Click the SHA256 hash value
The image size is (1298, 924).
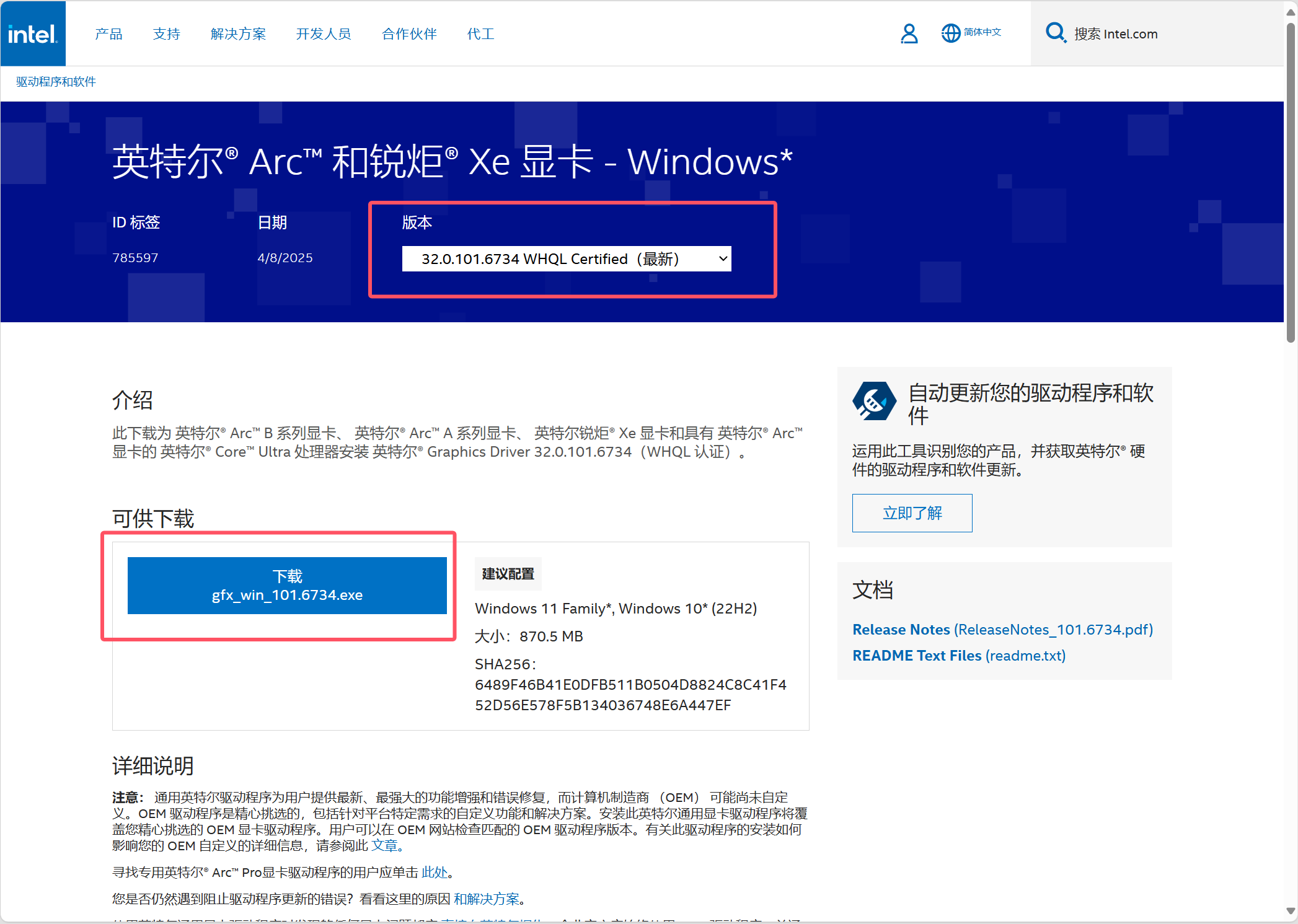630,695
